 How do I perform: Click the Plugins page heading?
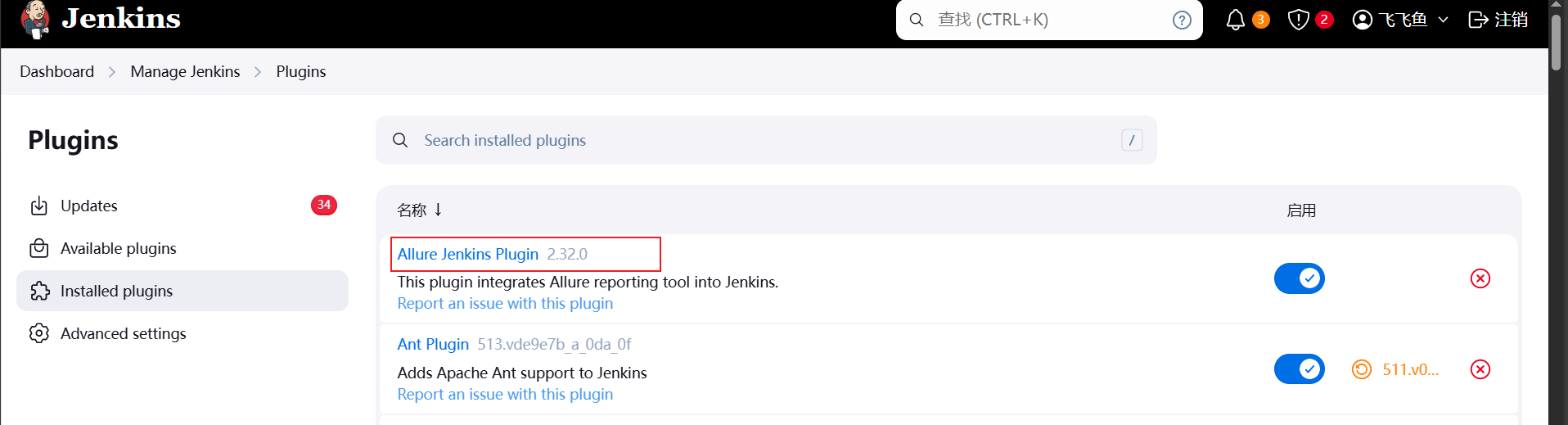[73, 140]
